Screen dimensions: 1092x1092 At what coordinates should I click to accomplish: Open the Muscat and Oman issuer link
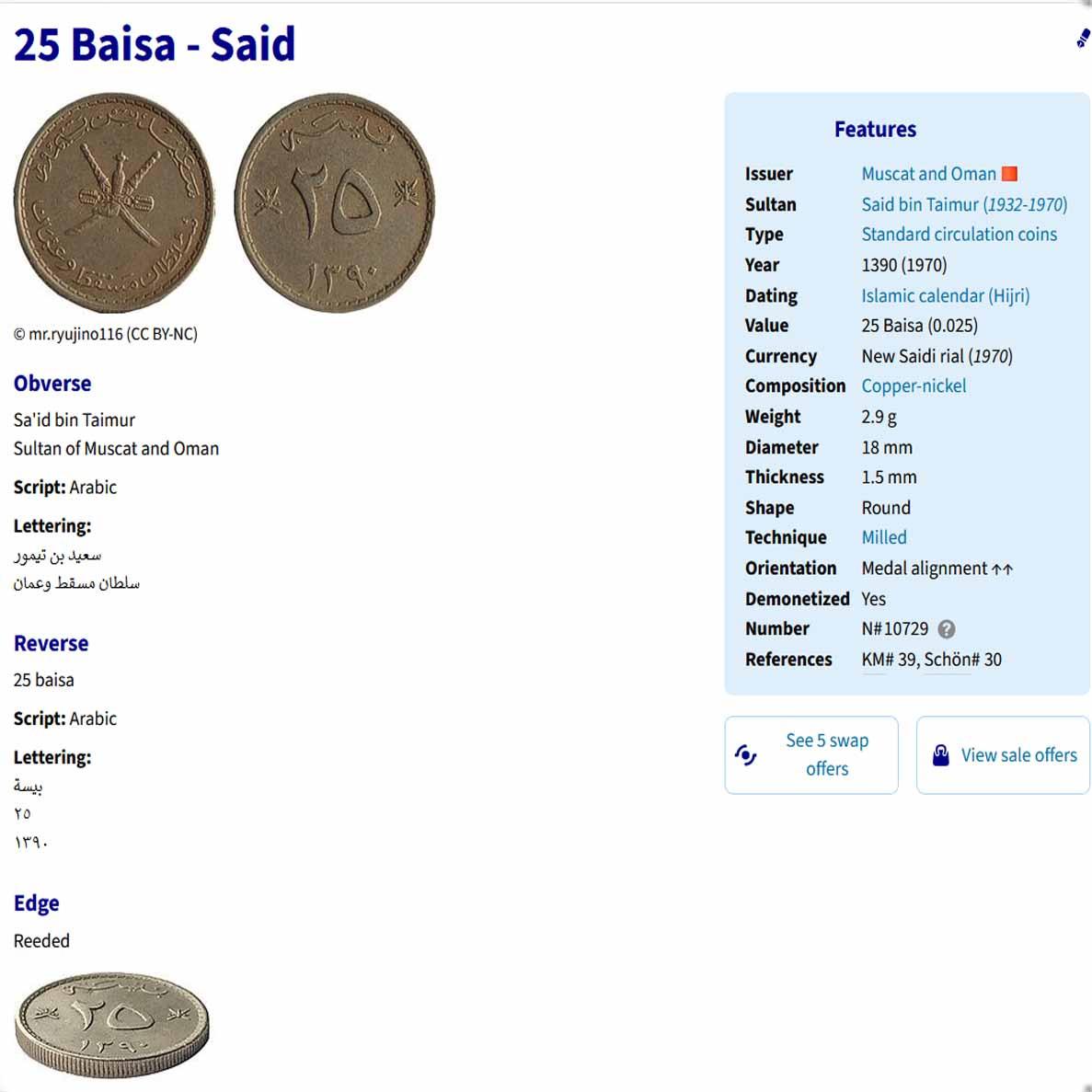click(x=928, y=173)
